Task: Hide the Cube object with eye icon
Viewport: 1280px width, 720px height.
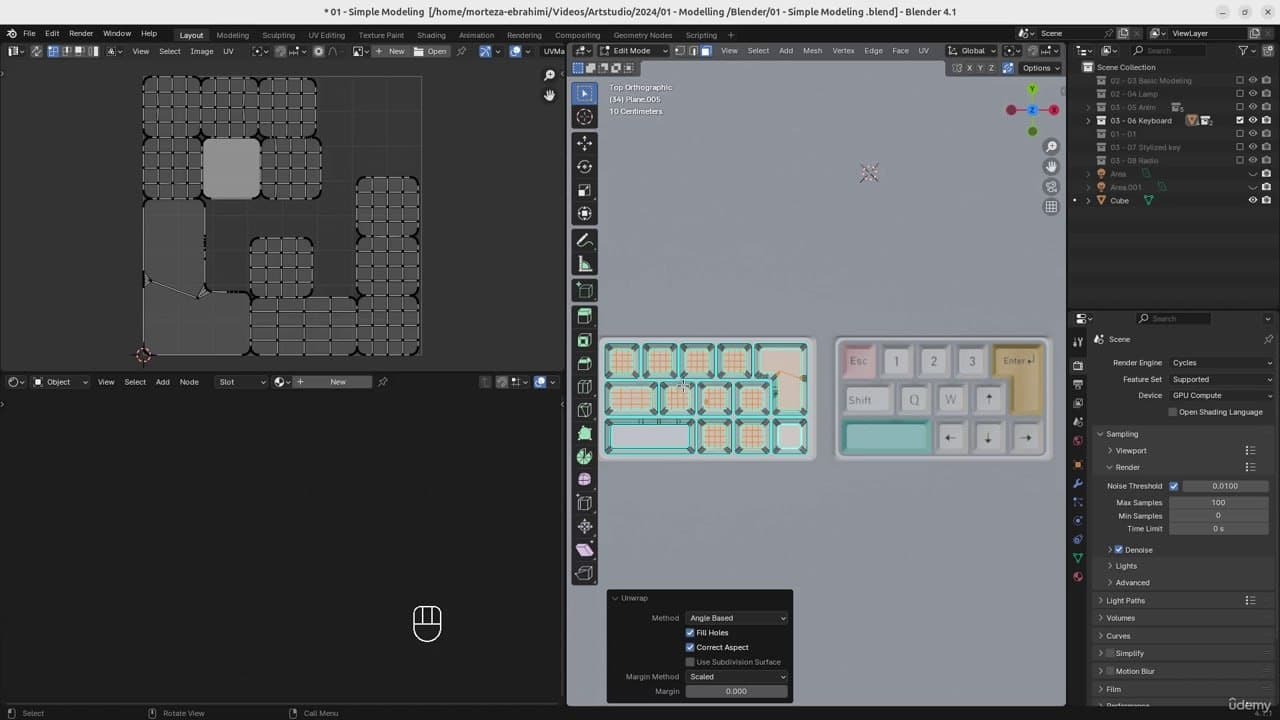Action: click(1253, 200)
